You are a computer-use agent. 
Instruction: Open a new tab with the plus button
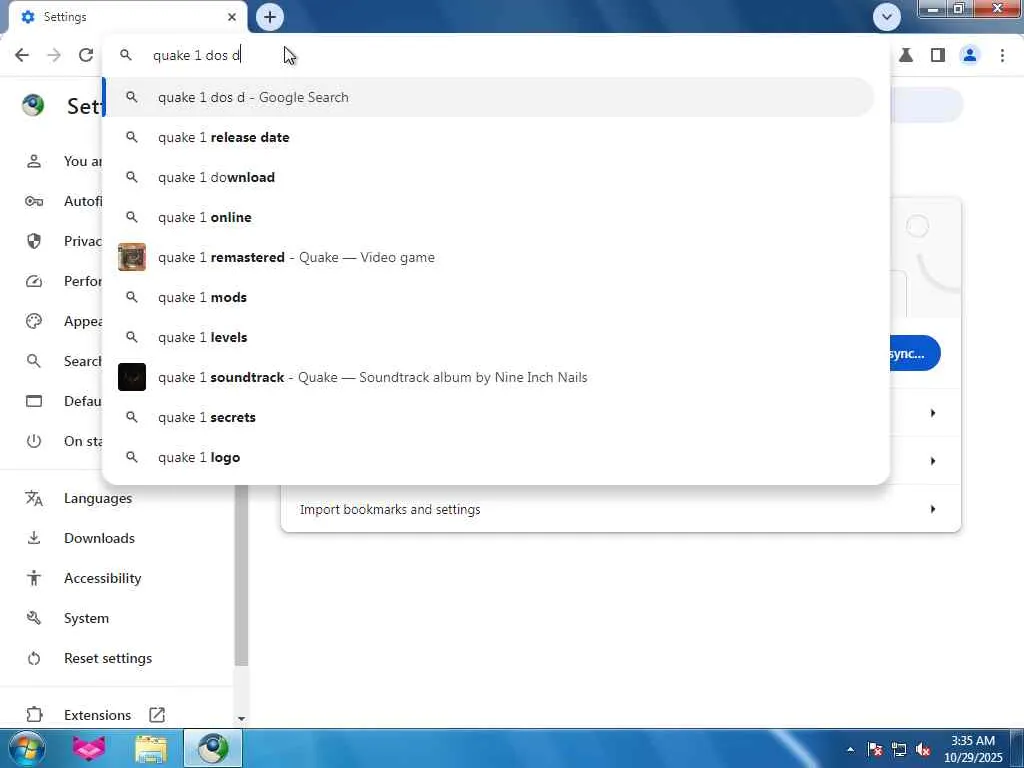[270, 17]
